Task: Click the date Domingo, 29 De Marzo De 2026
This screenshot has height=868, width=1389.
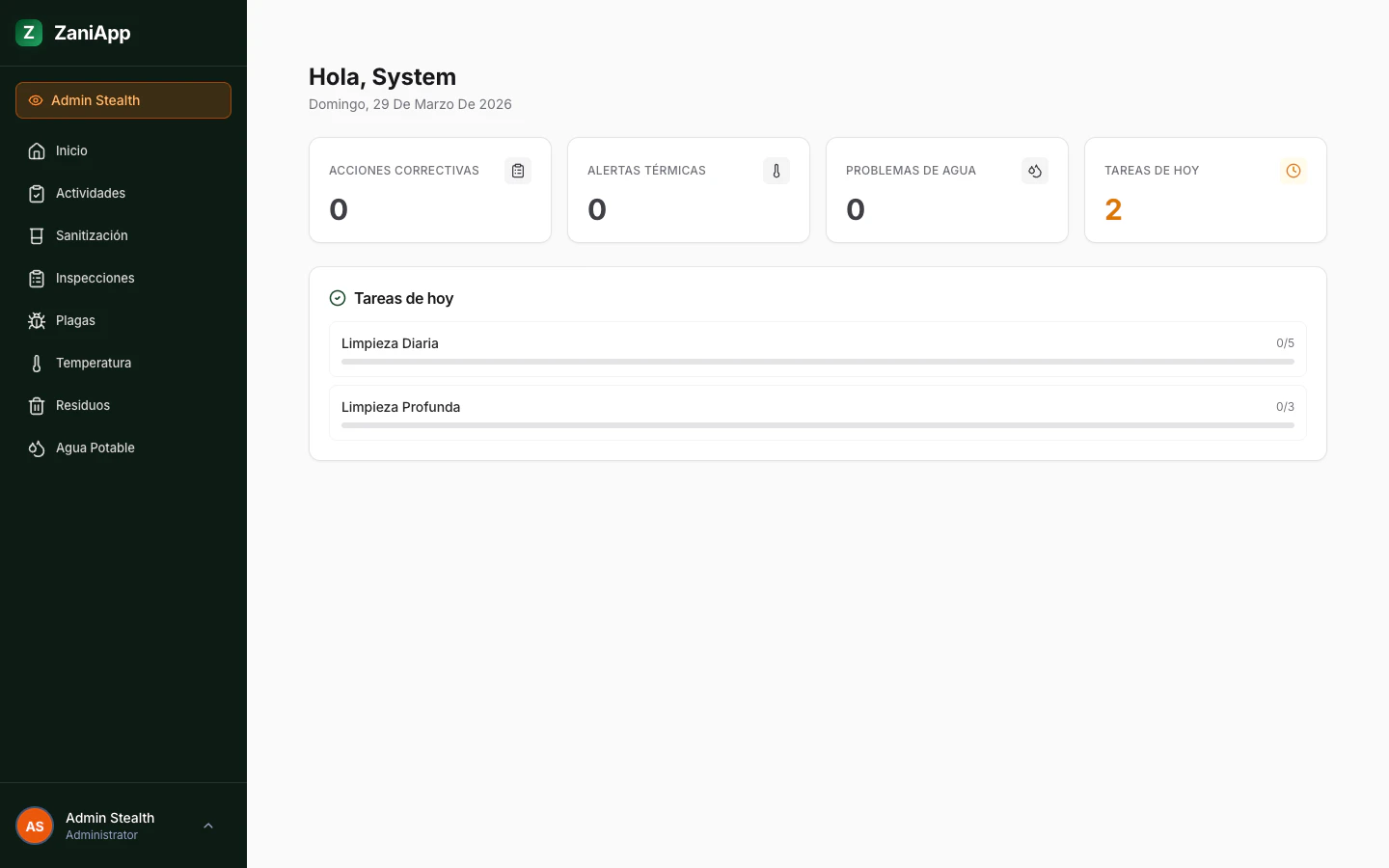Action: pos(410,104)
